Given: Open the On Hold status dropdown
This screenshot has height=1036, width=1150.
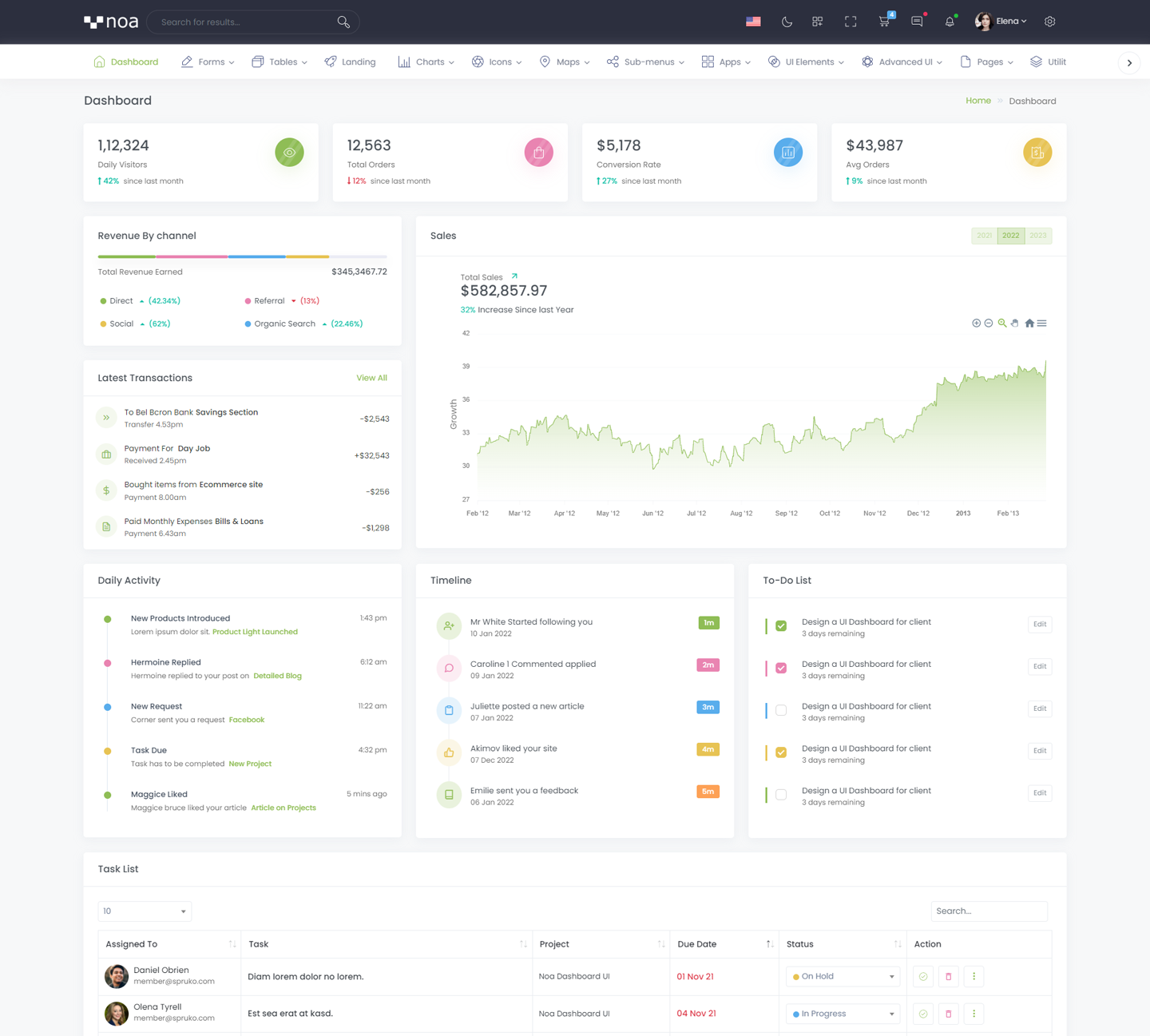Looking at the screenshot, I should 843,976.
